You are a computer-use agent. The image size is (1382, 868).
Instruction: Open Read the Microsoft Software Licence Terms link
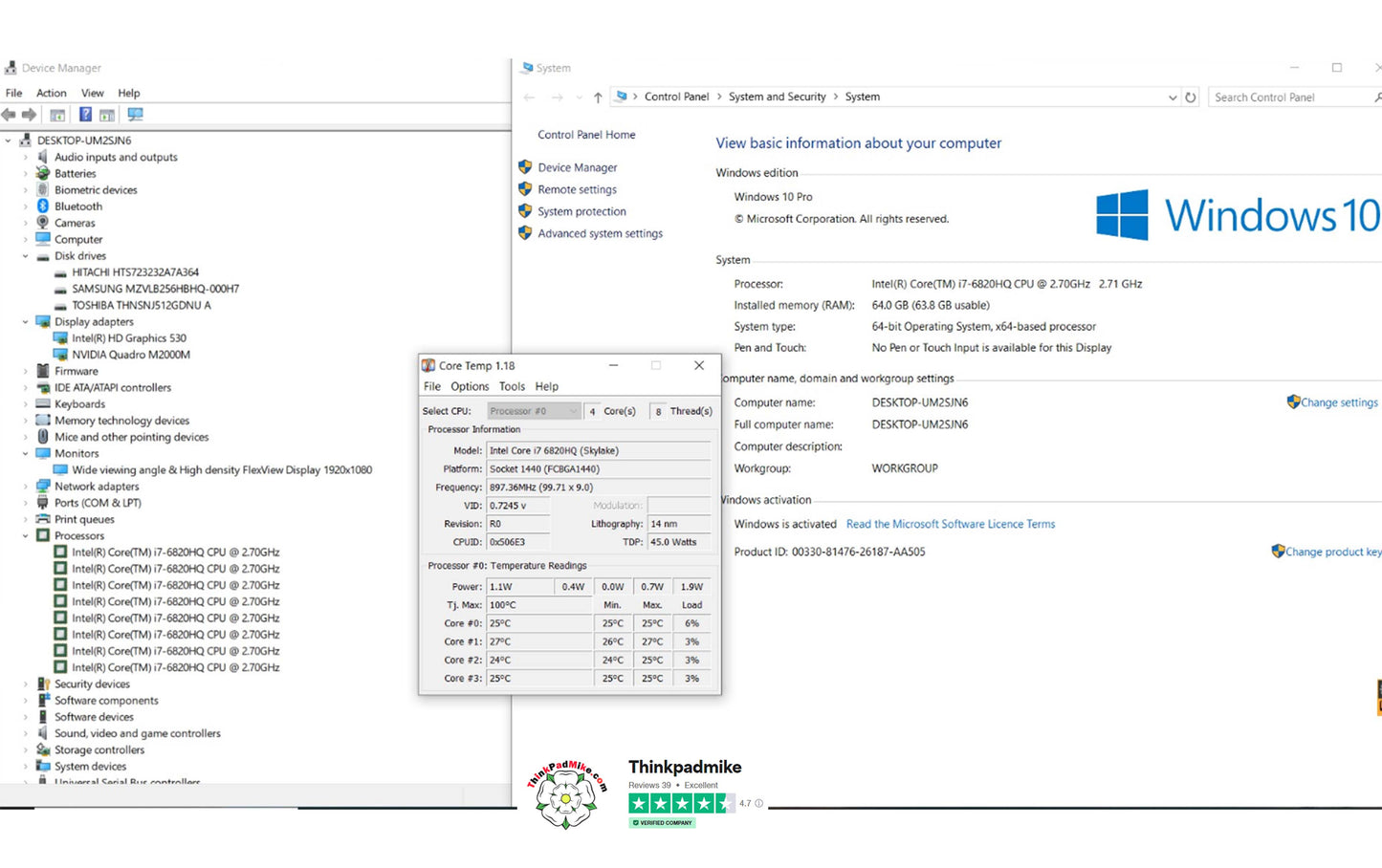[951, 524]
